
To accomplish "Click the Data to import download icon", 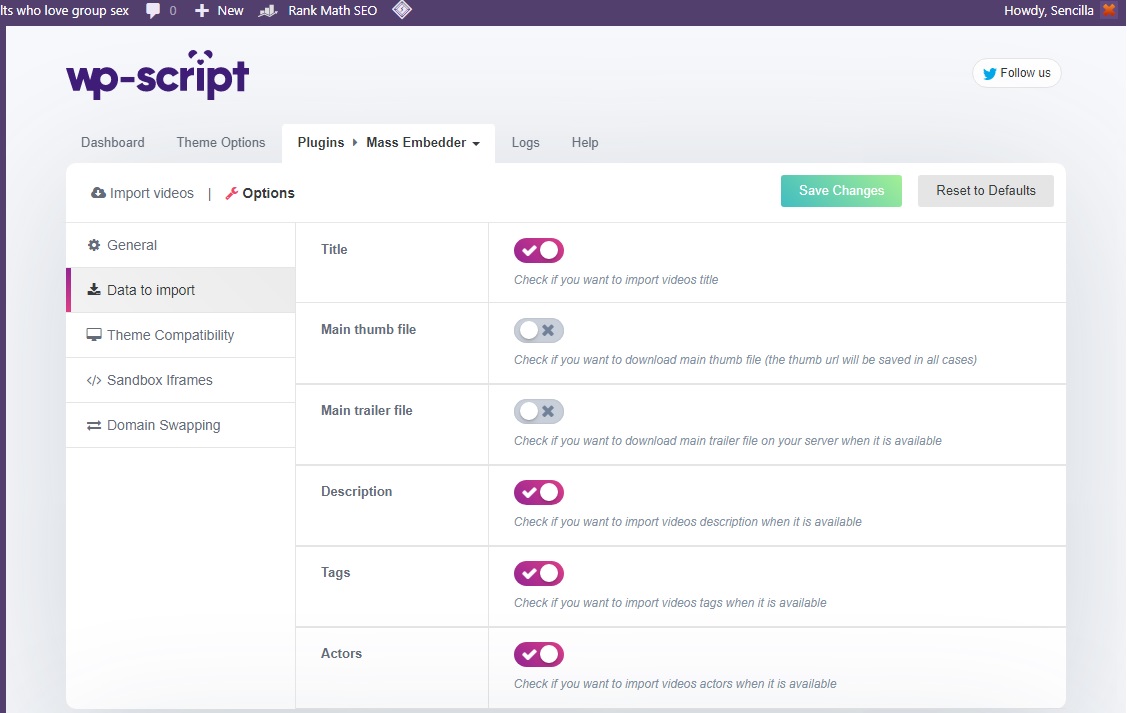I will 94,290.
